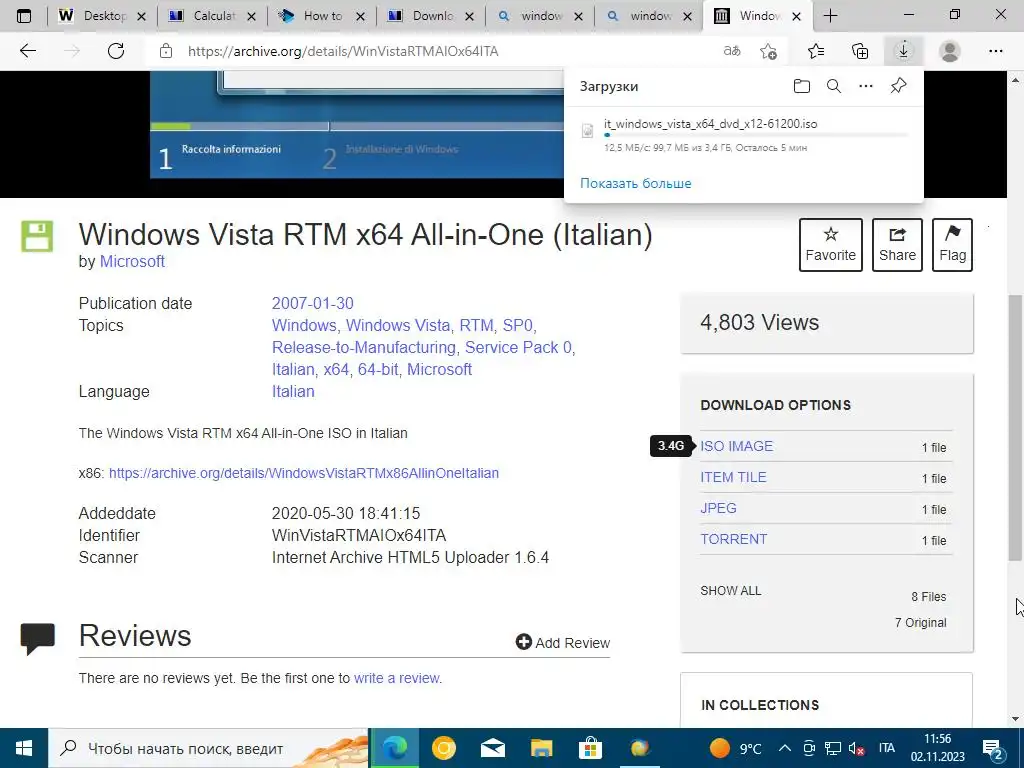
Task: Open the browser profile avatar
Action: (949, 51)
